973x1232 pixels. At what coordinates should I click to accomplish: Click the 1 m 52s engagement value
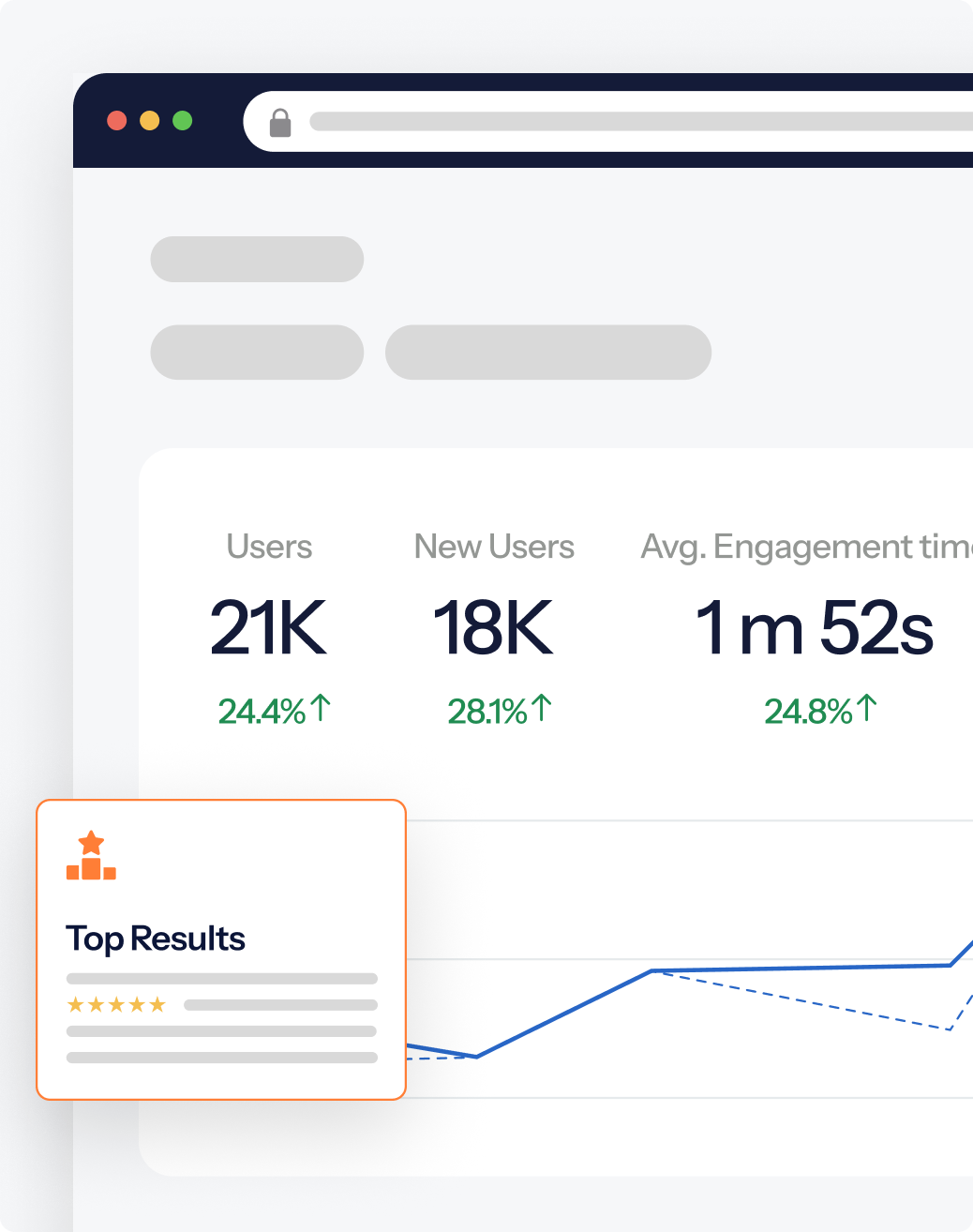pos(814,628)
